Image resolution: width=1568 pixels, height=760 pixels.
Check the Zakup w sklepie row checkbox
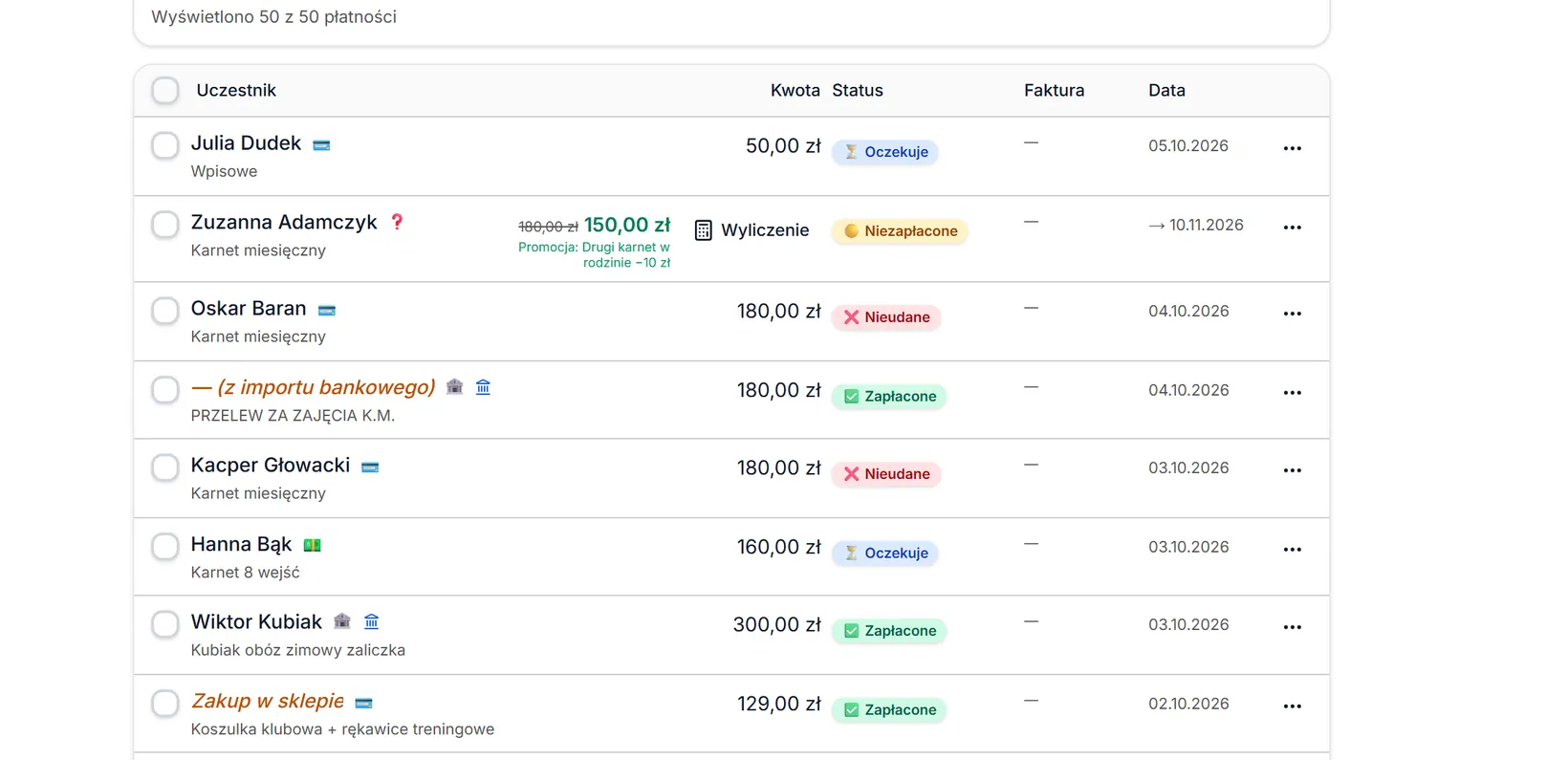(165, 704)
